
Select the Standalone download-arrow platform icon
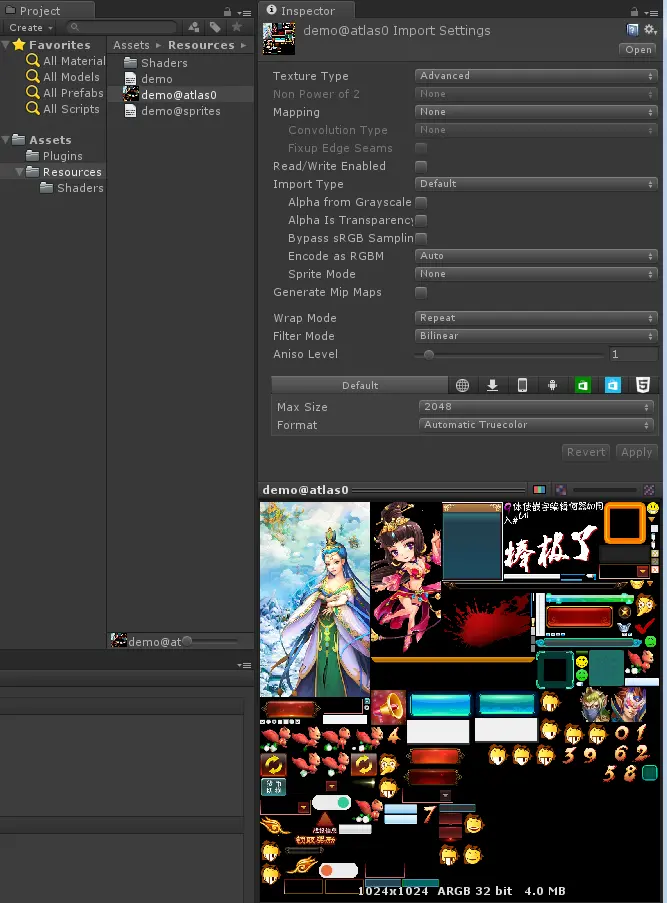(492, 385)
